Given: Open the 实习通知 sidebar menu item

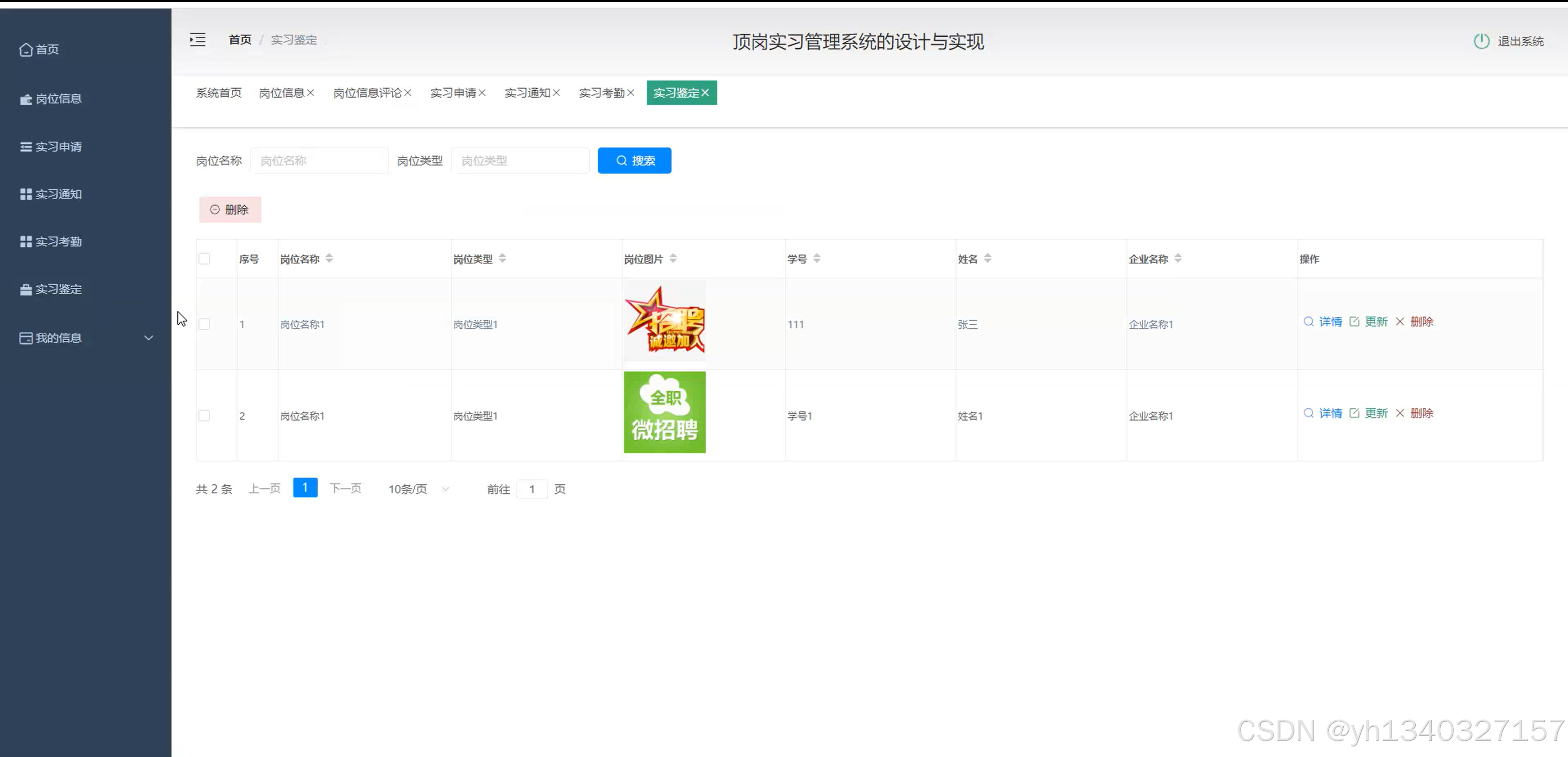Looking at the screenshot, I should 58,194.
